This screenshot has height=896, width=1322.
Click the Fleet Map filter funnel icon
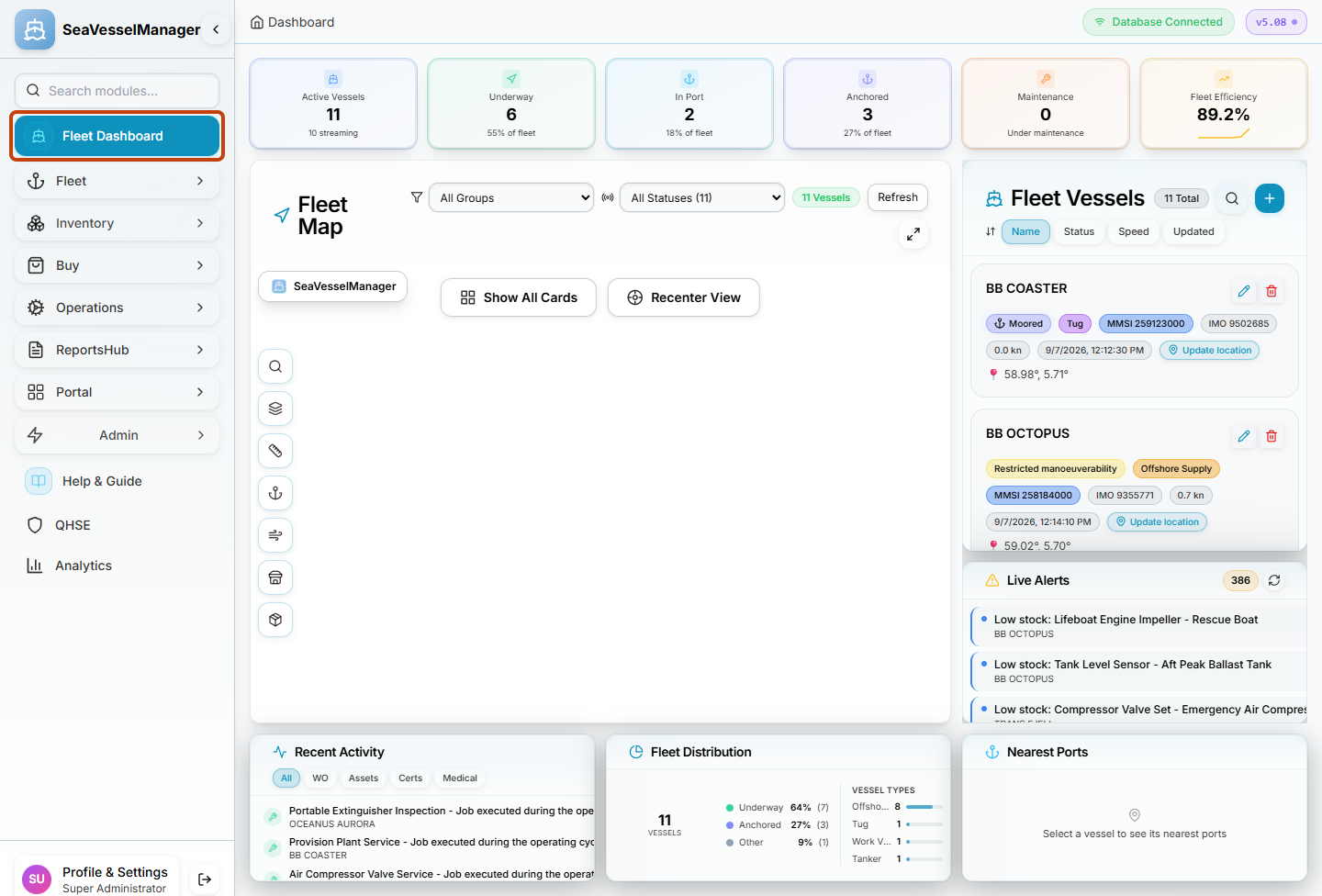coord(417,197)
